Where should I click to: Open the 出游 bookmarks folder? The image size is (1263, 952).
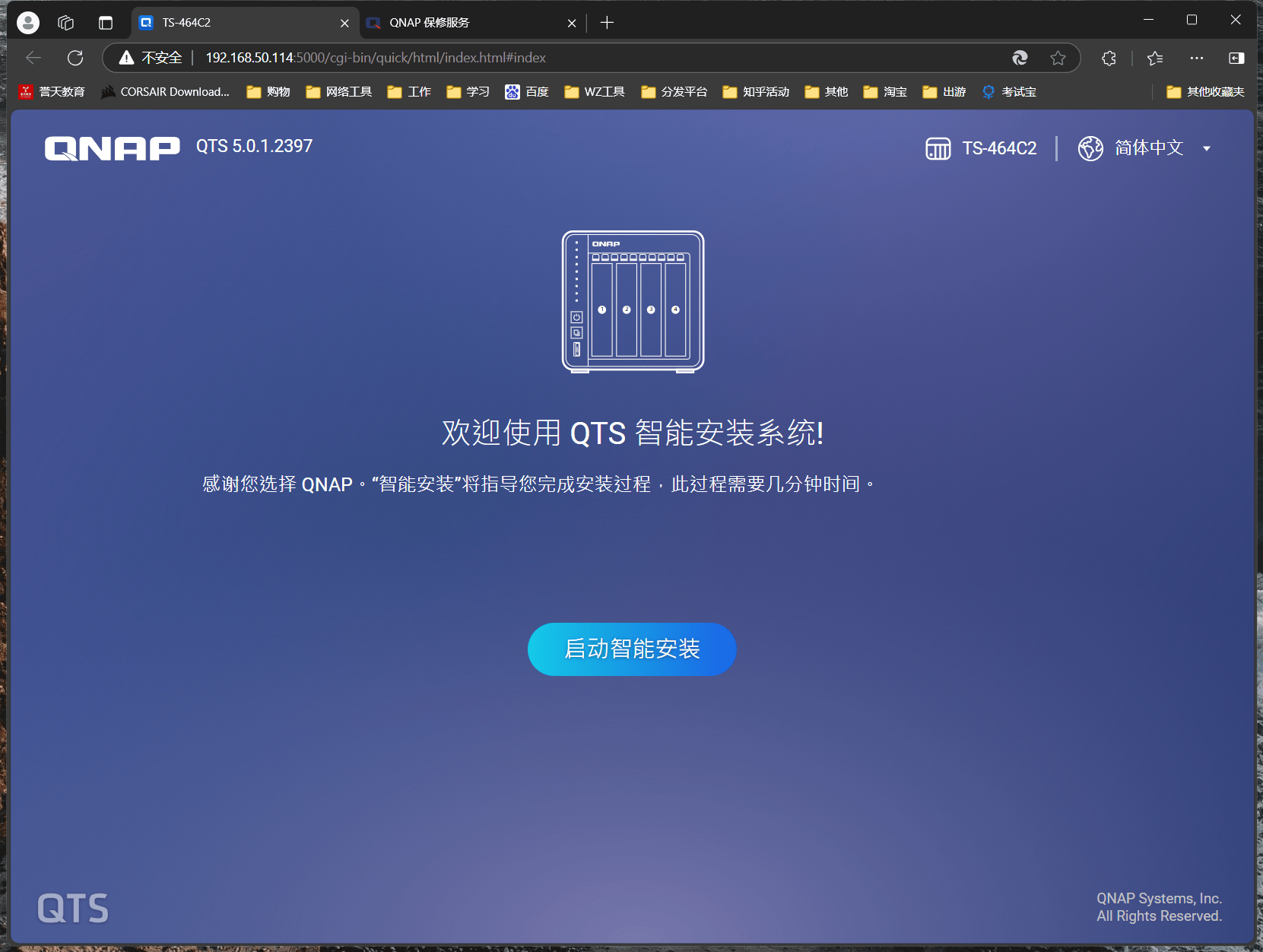pos(944,92)
